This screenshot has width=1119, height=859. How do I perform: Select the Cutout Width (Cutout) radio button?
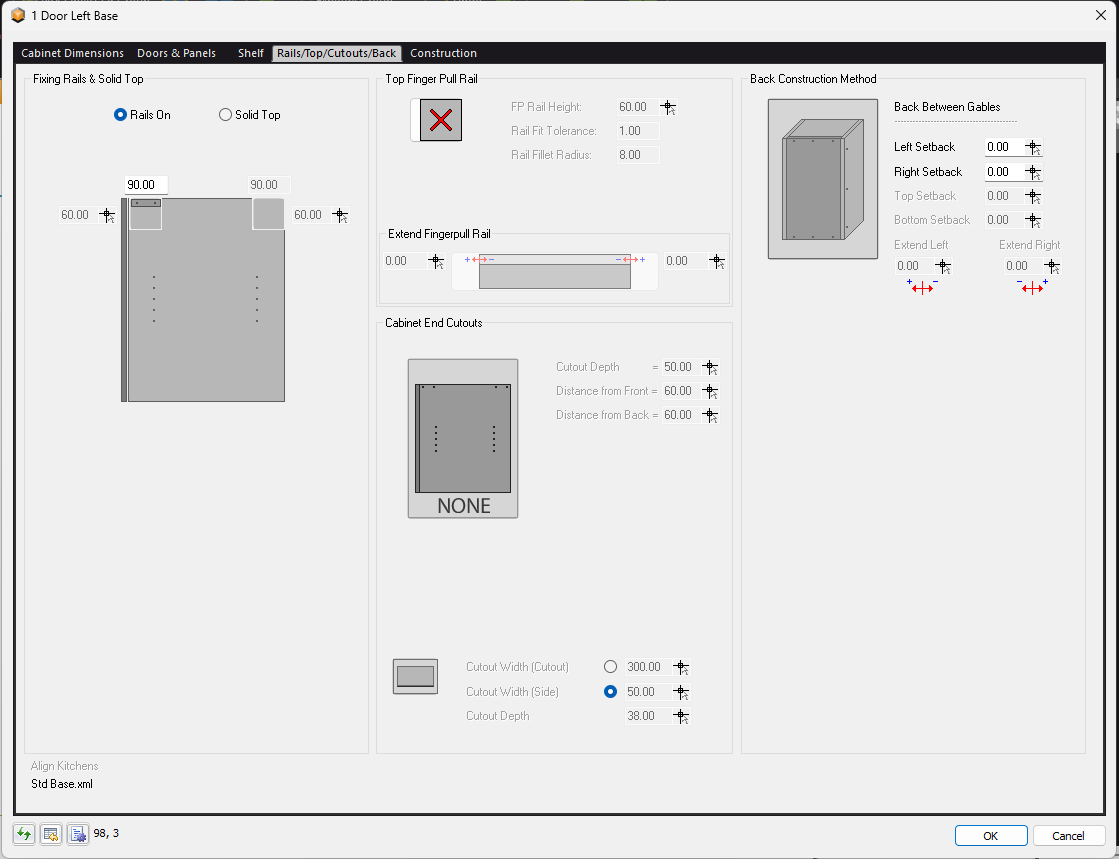click(x=610, y=667)
